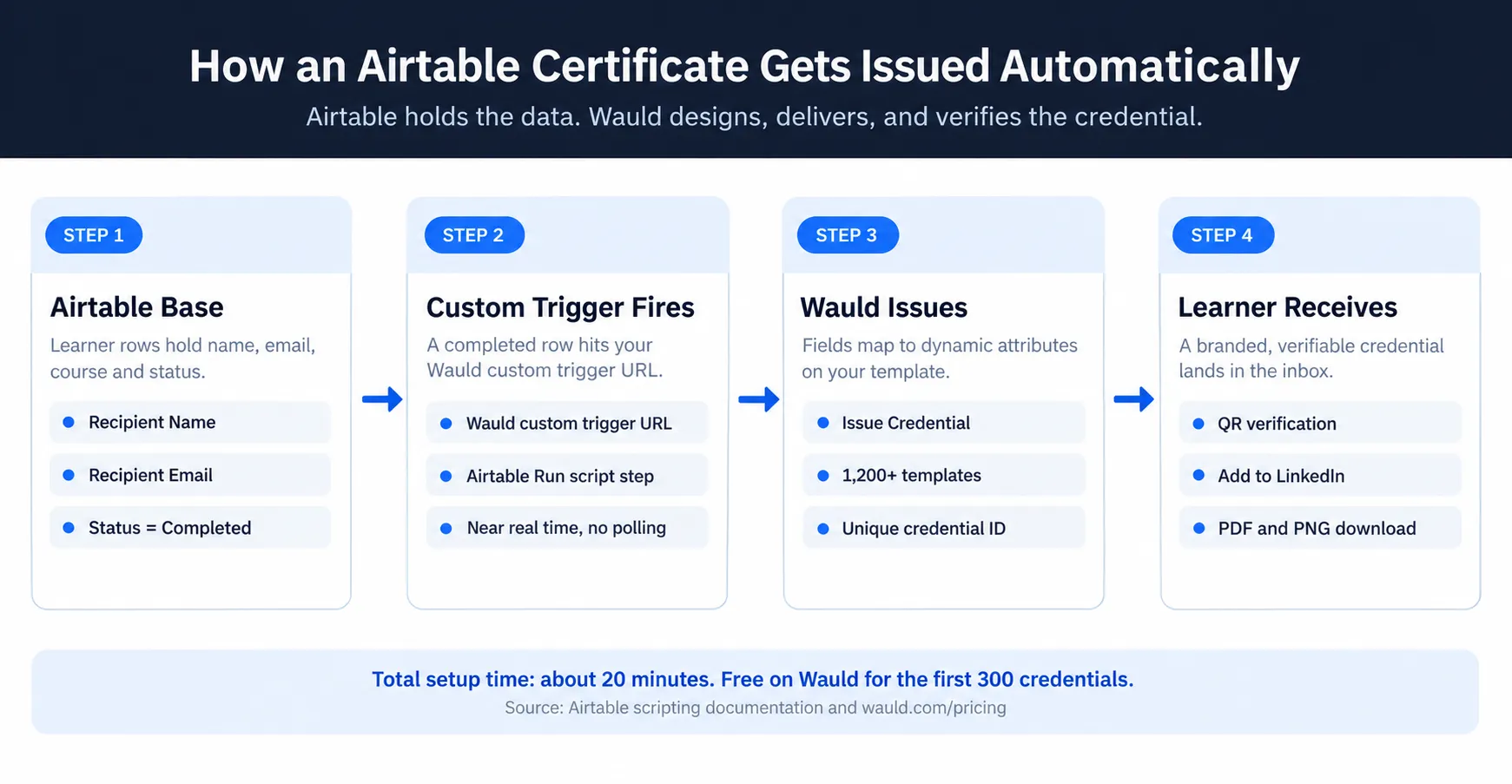This screenshot has height=784, width=1512.
Task: Click the Recipient Email row
Action: coord(190,475)
